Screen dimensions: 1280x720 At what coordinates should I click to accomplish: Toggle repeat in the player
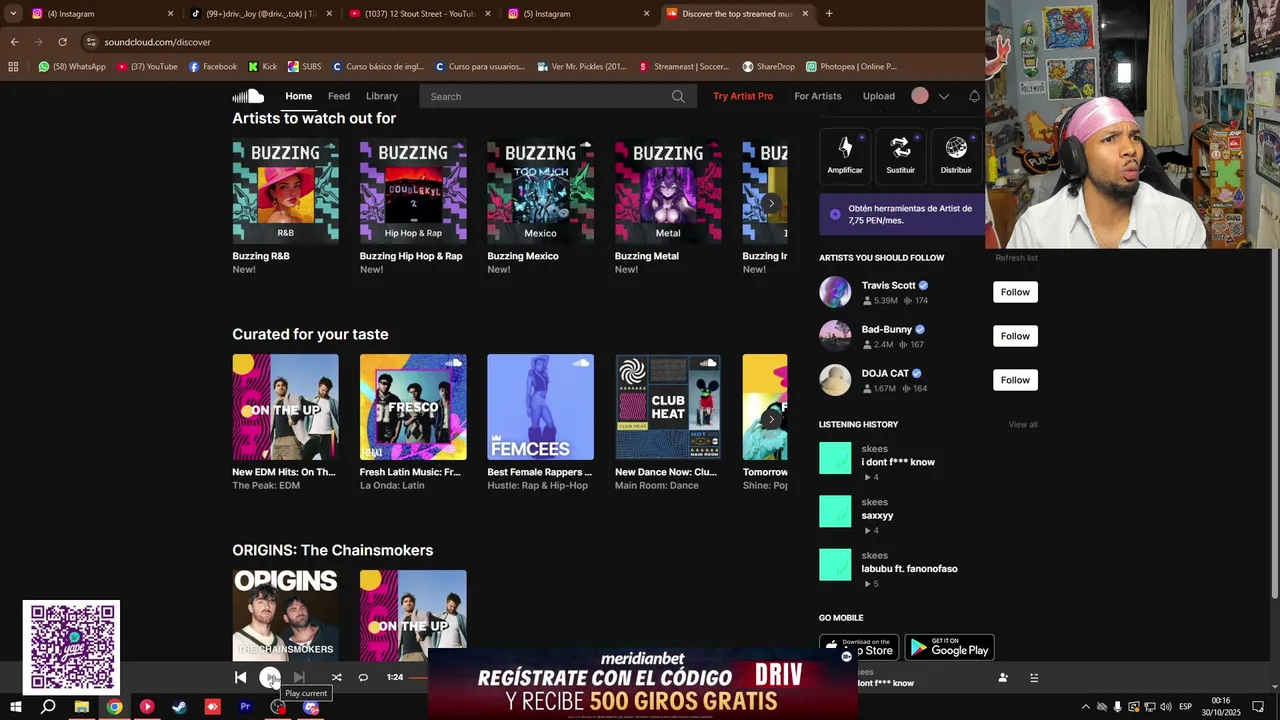coord(363,677)
